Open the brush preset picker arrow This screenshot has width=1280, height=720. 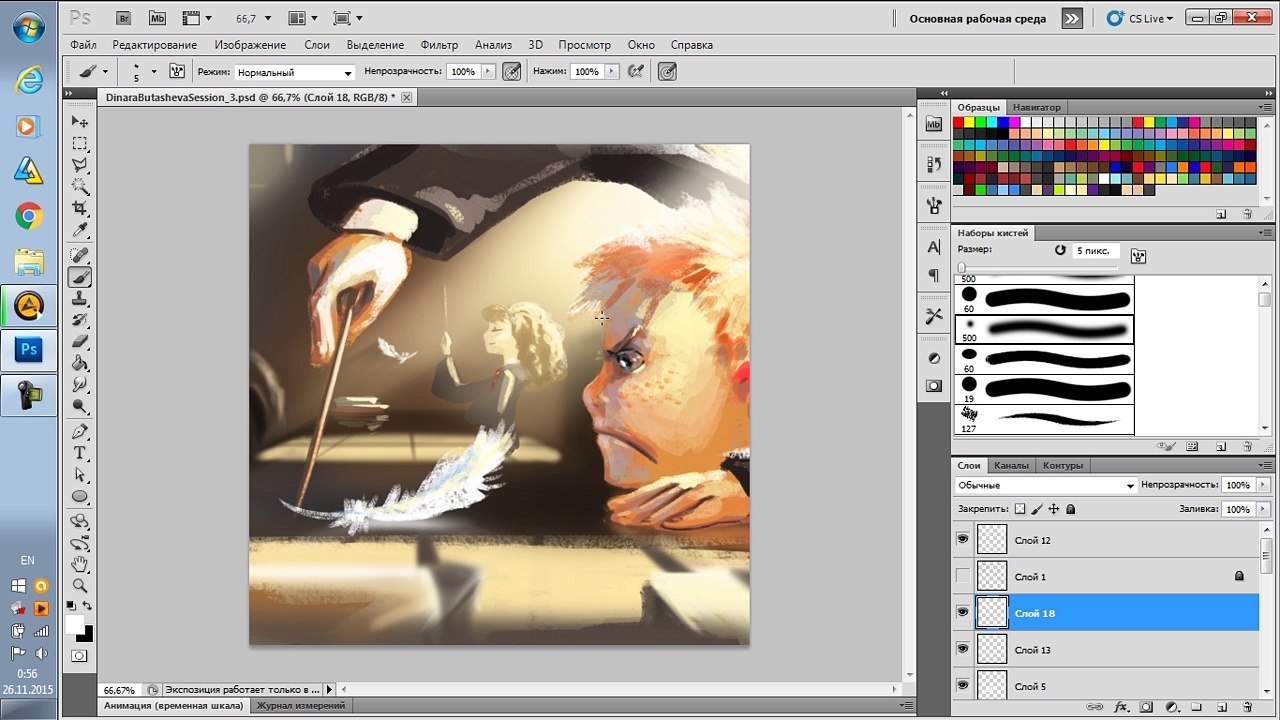153,72
